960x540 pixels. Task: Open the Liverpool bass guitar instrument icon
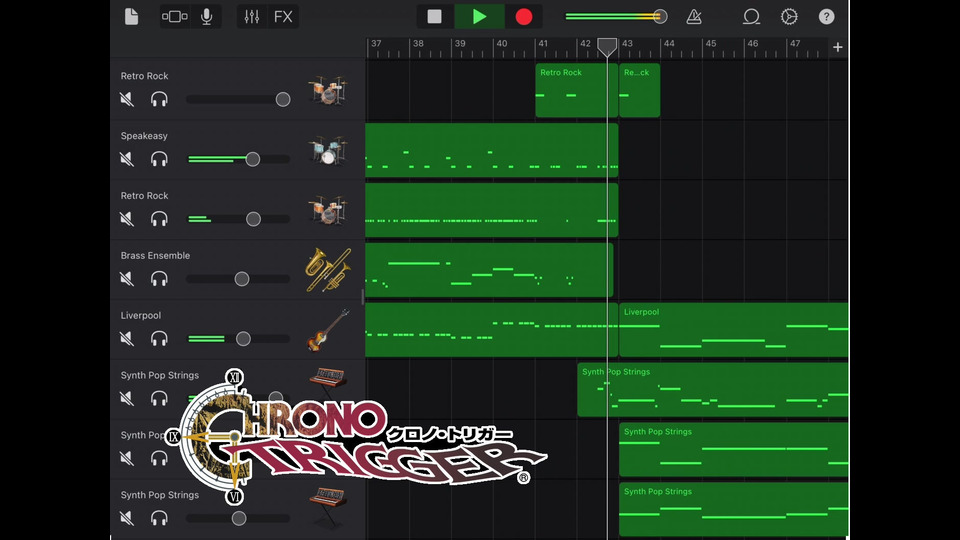click(328, 330)
